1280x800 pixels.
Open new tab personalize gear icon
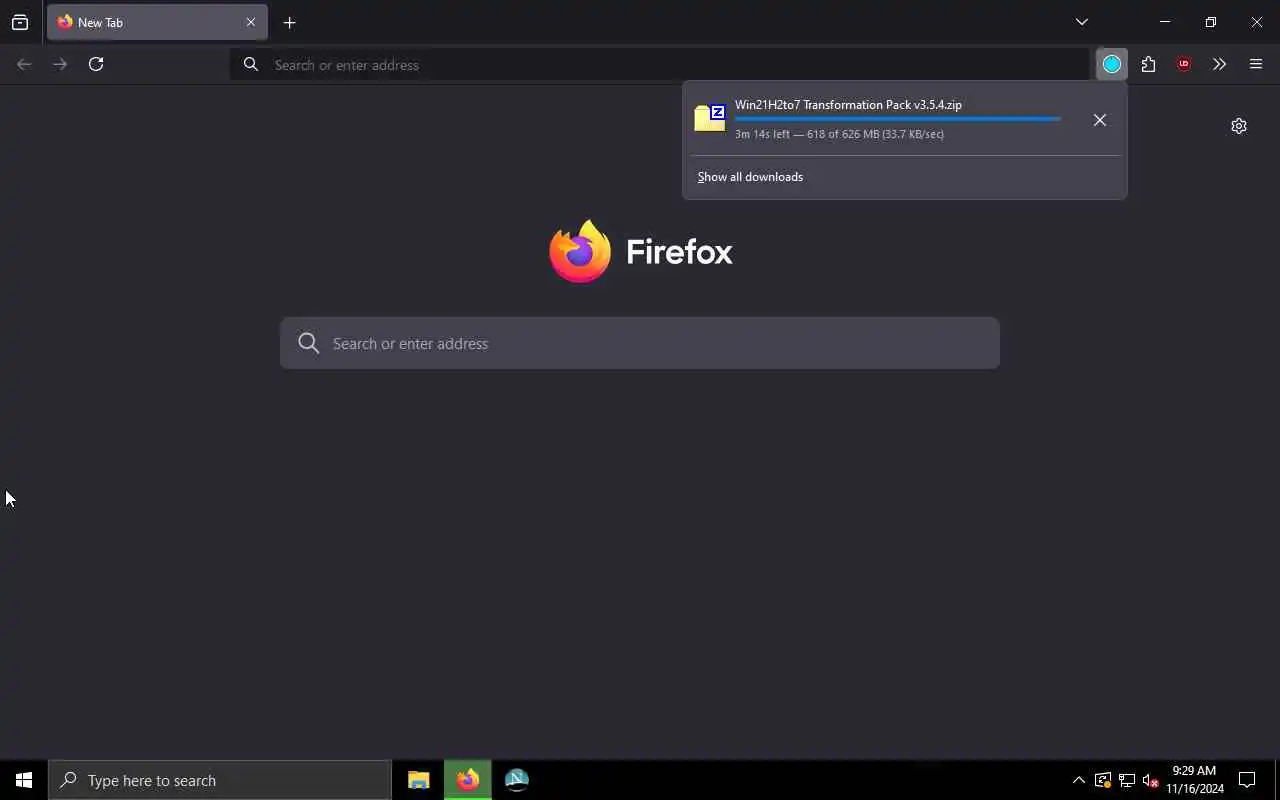click(1239, 126)
